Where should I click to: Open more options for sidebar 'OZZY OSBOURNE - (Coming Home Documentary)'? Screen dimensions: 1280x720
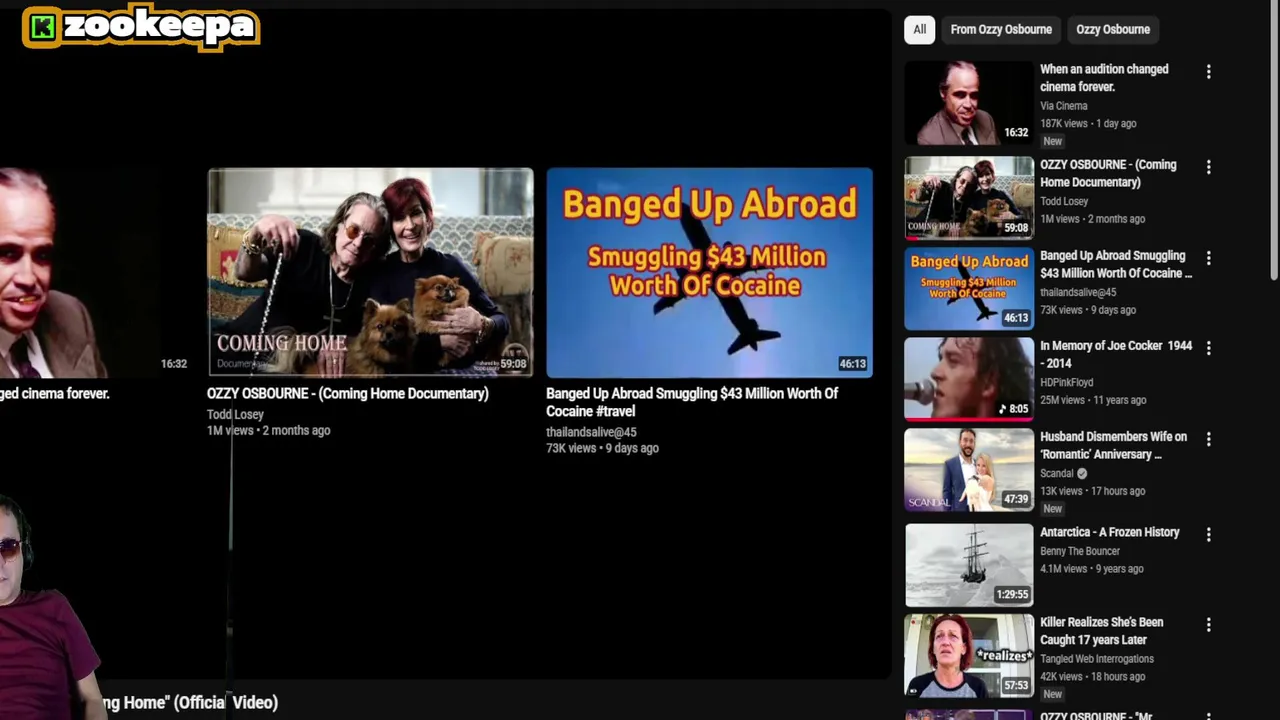[1208, 167]
